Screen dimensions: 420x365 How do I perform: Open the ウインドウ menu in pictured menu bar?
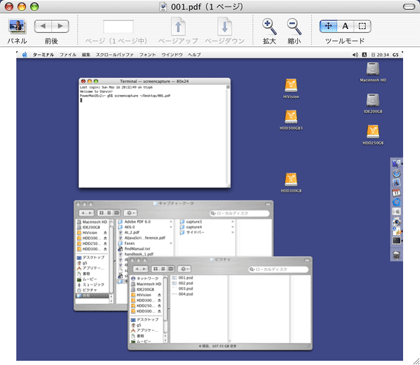pos(172,55)
